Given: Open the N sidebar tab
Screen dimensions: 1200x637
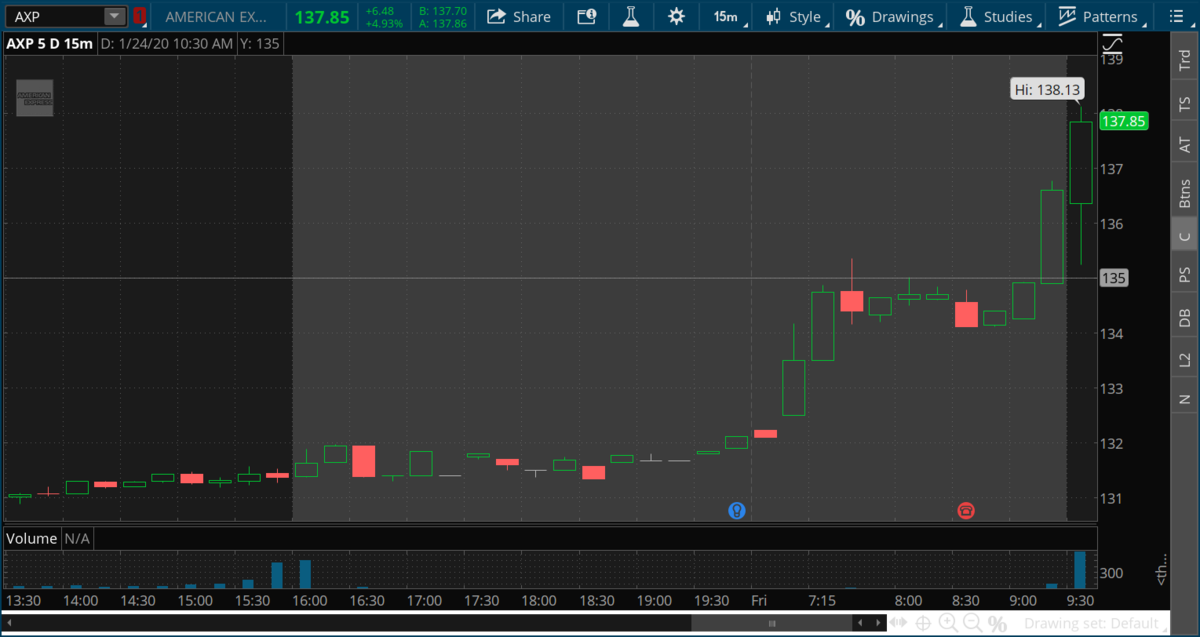Looking at the screenshot, I should point(1185,399).
